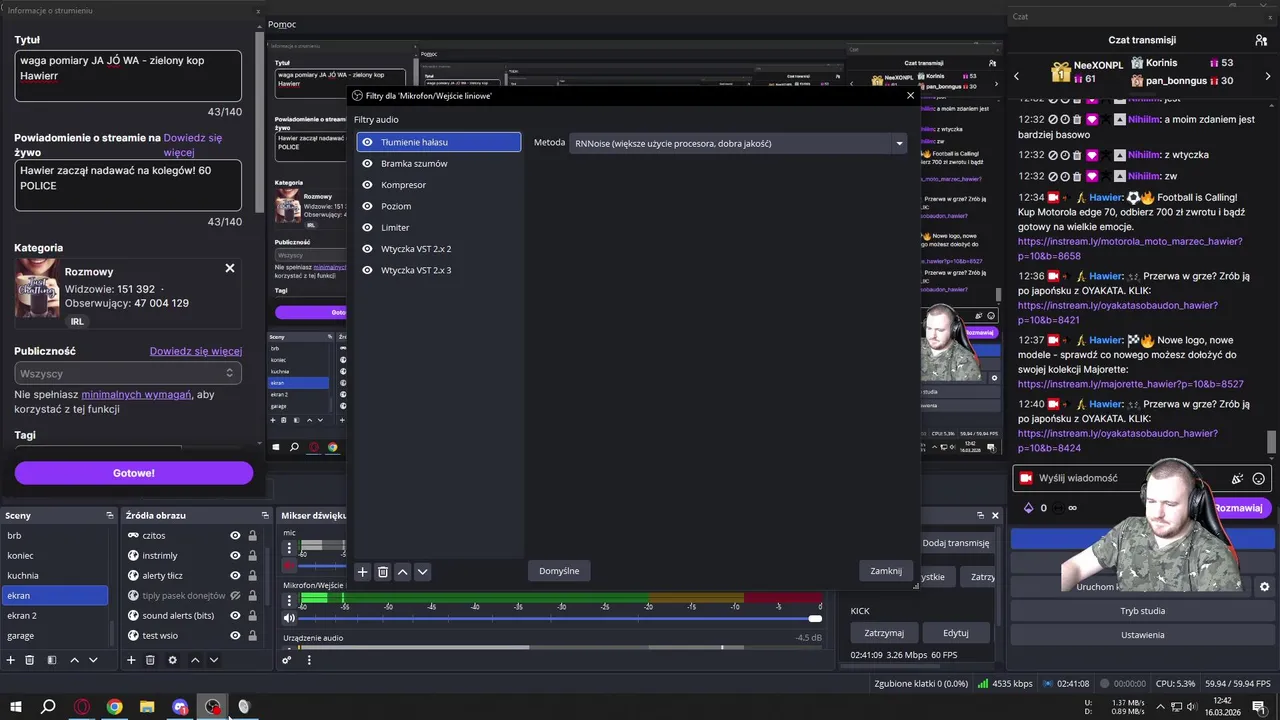The width and height of the screenshot is (1280, 720).
Task: Open scene filters icon in Sceny toolbar
Action: [51, 660]
